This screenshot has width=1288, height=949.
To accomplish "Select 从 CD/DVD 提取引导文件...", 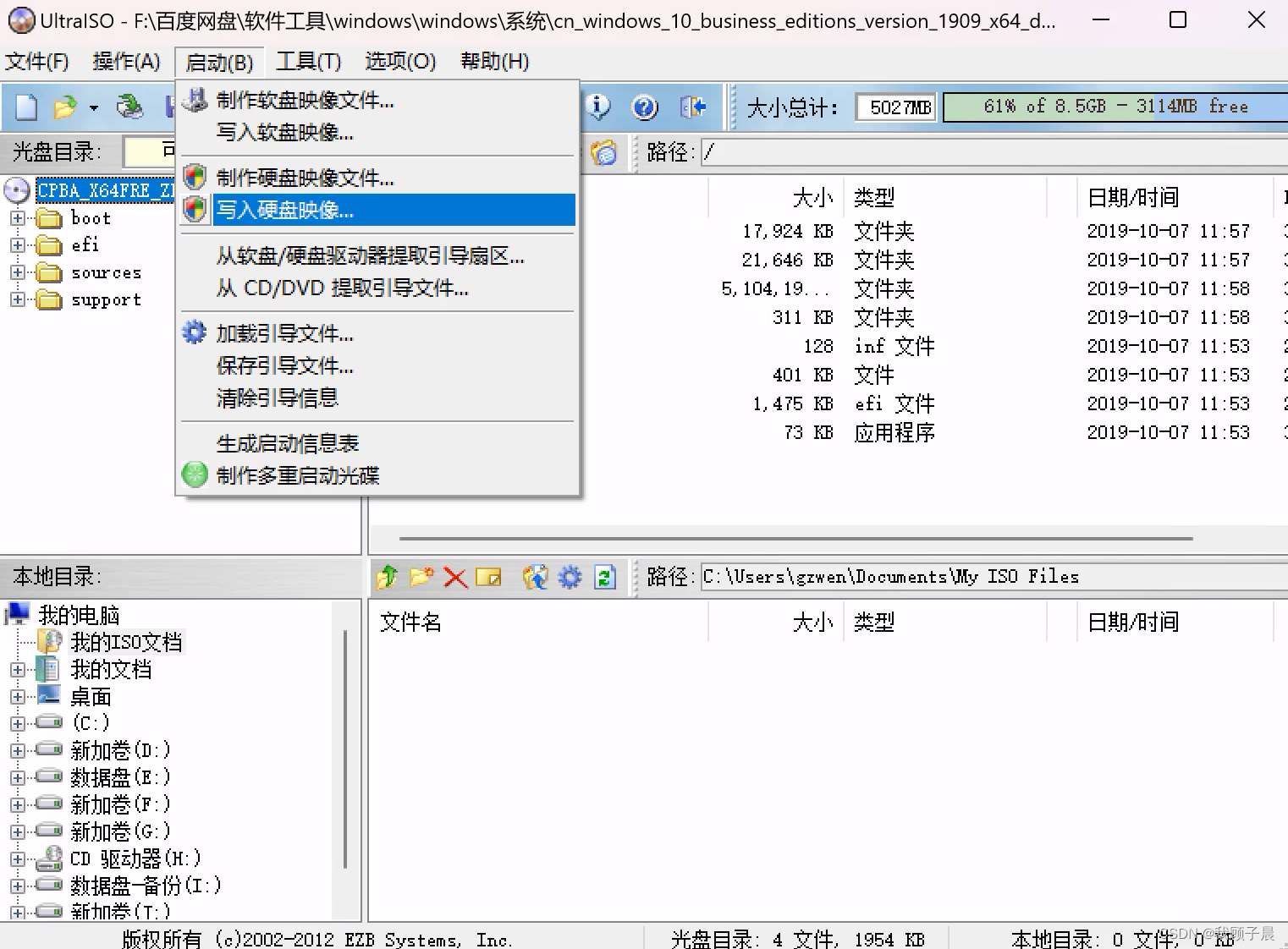I will pos(377,288).
